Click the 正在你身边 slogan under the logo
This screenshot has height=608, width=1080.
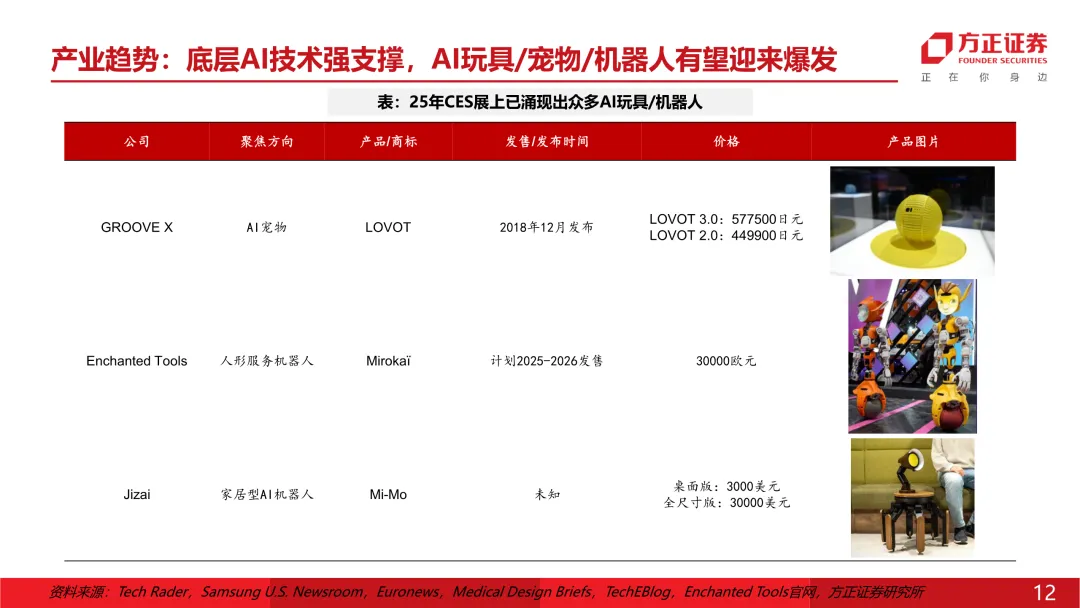tap(984, 77)
